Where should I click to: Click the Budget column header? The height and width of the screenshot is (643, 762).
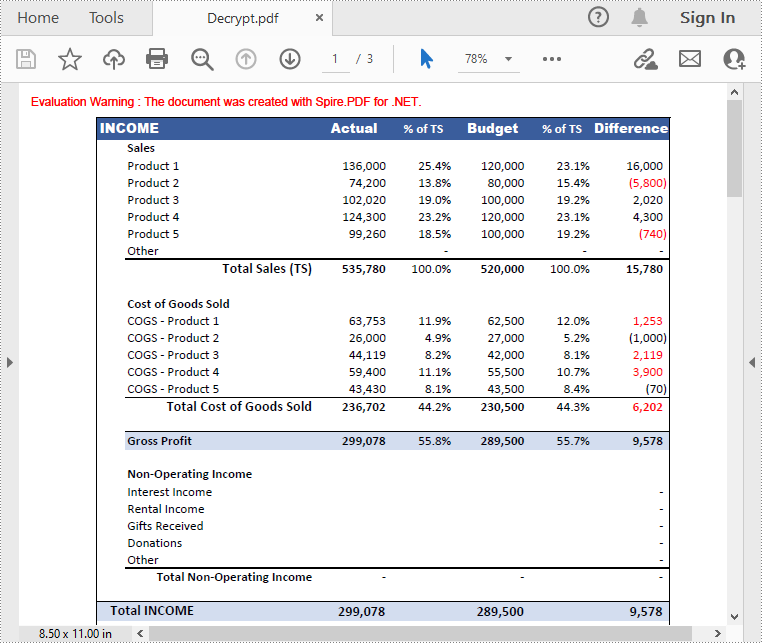click(492, 128)
